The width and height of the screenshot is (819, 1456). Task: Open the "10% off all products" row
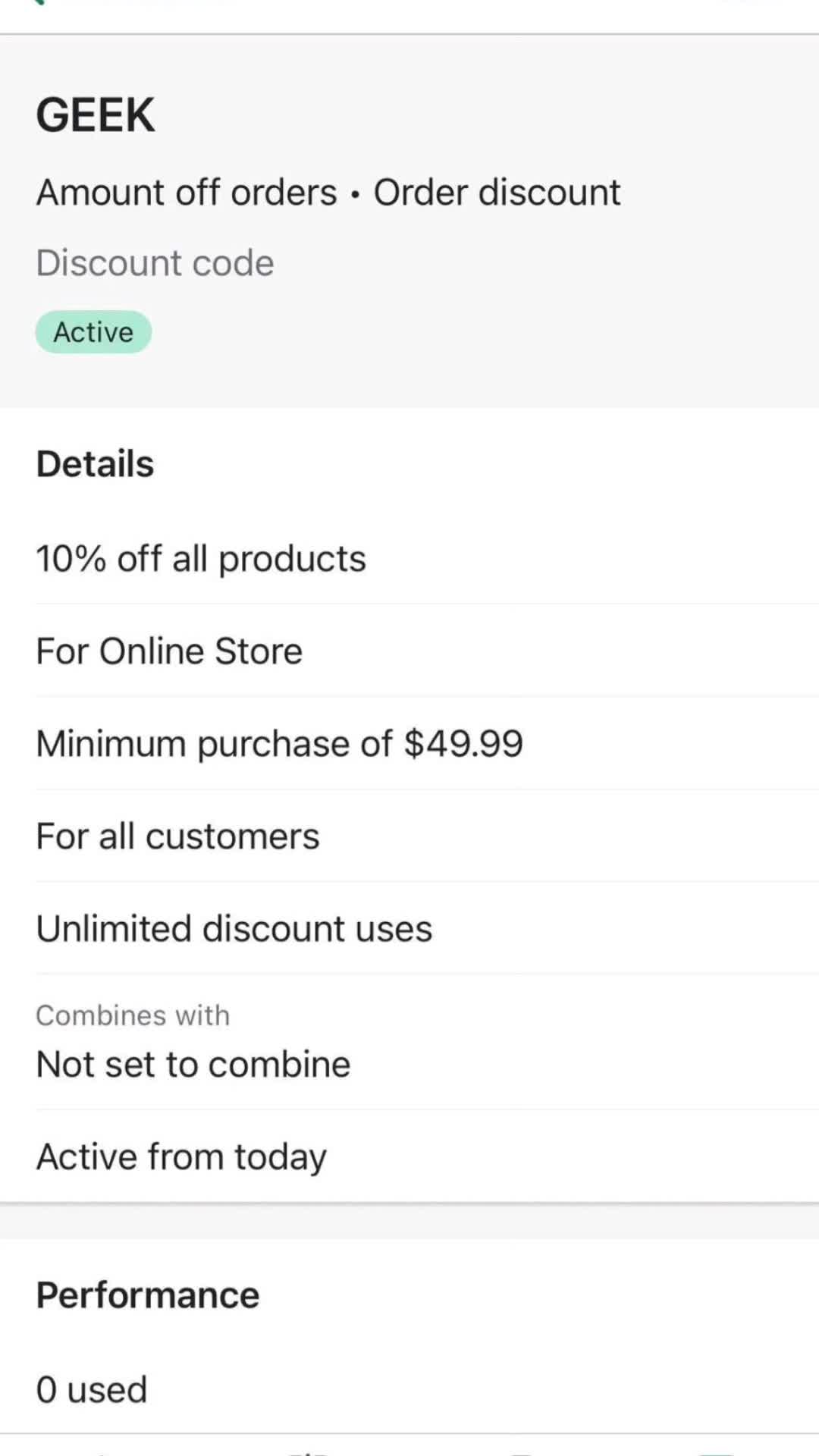[201, 559]
